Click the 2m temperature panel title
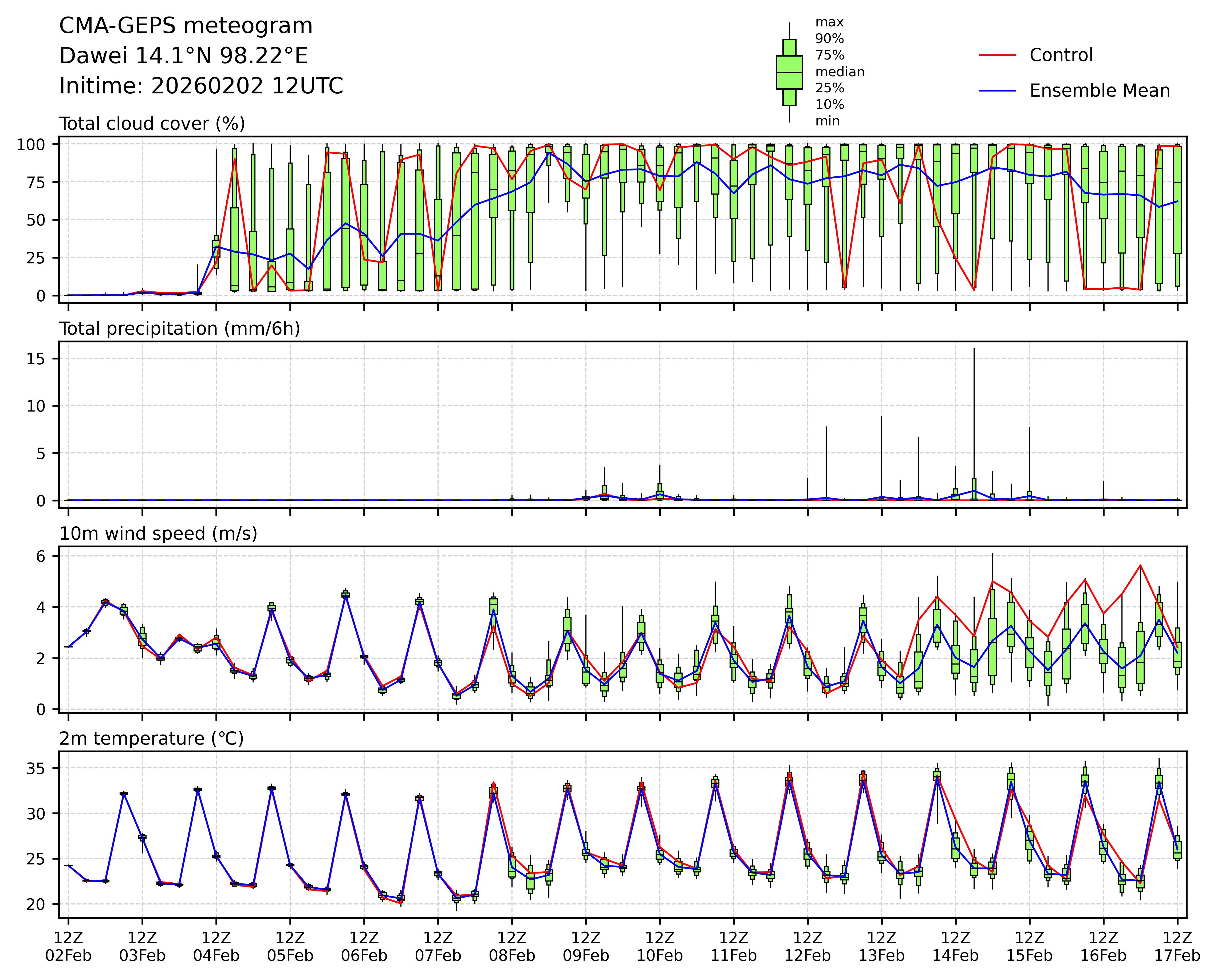The width and height of the screenshot is (1217, 980). [x=151, y=738]
